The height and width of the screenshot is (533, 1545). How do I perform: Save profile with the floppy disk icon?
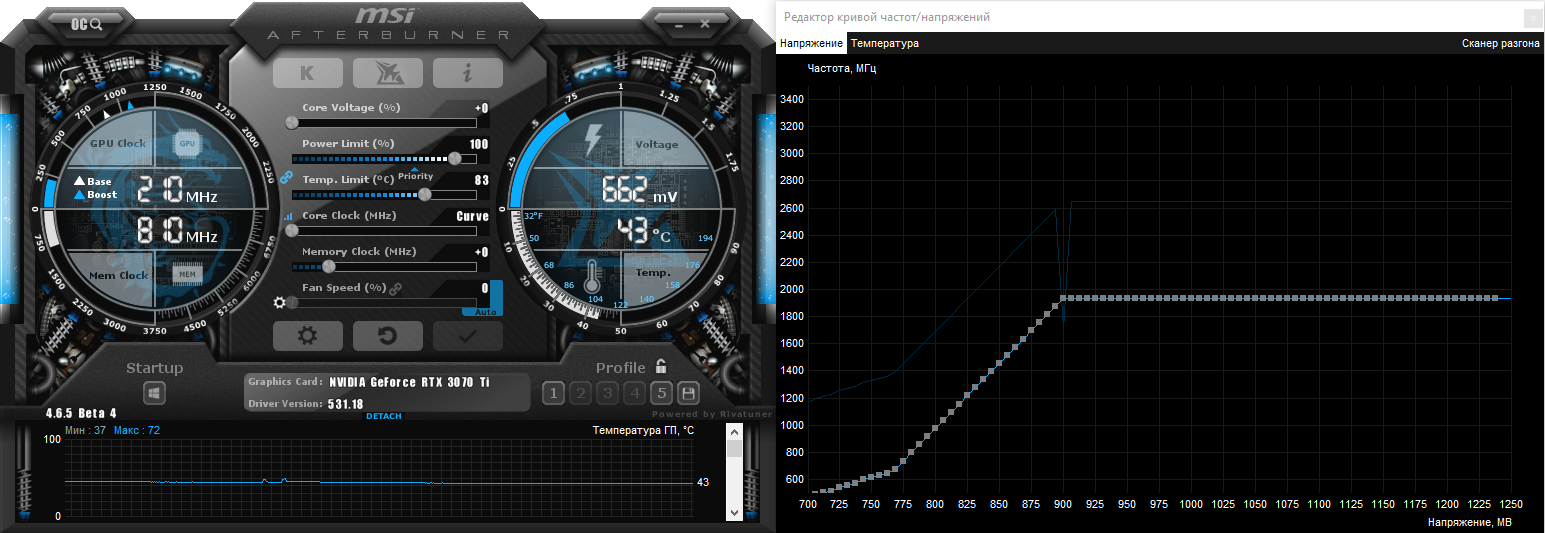[688, 393]
